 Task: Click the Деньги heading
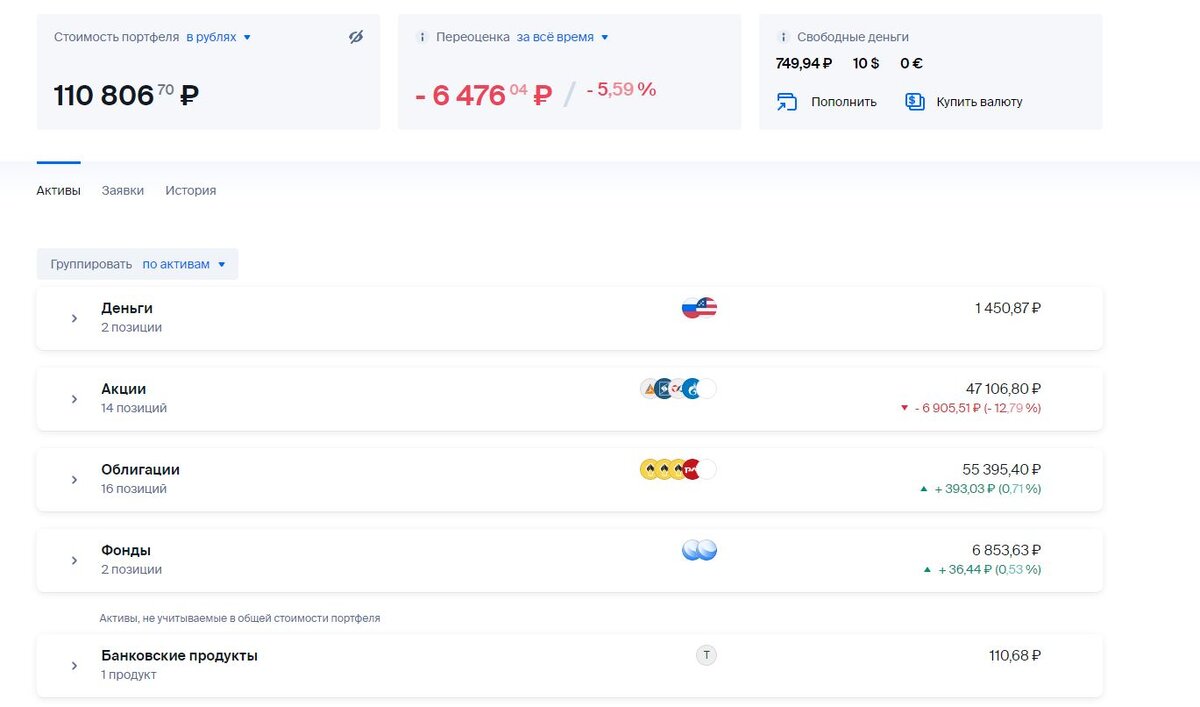point(127,308)
